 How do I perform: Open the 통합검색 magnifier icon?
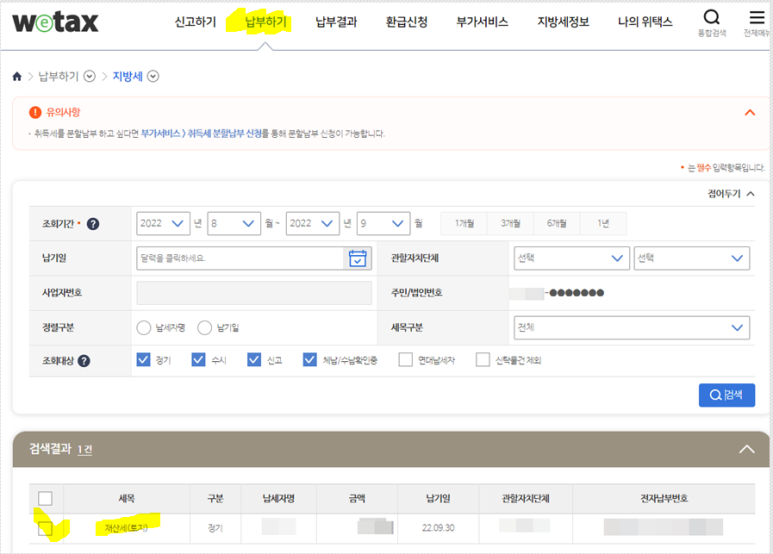(711, 18)
